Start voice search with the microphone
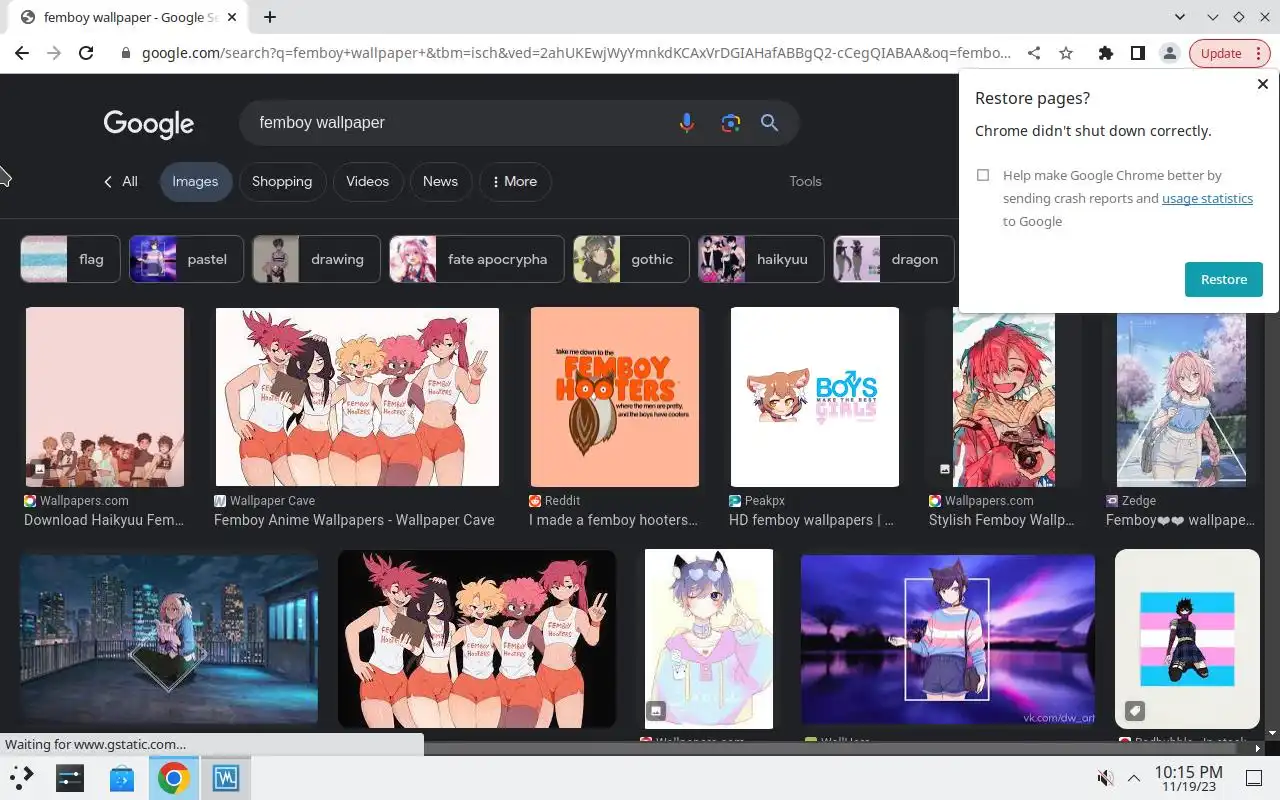Image resolution: width=1280 pixels, height=800 pixels. click(x=686, y=123)
